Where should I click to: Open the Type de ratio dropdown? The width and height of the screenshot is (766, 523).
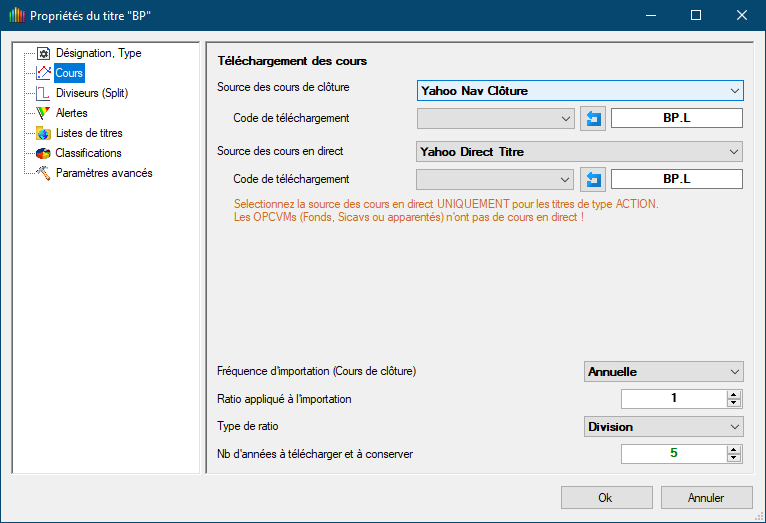(x=663, y=427)
